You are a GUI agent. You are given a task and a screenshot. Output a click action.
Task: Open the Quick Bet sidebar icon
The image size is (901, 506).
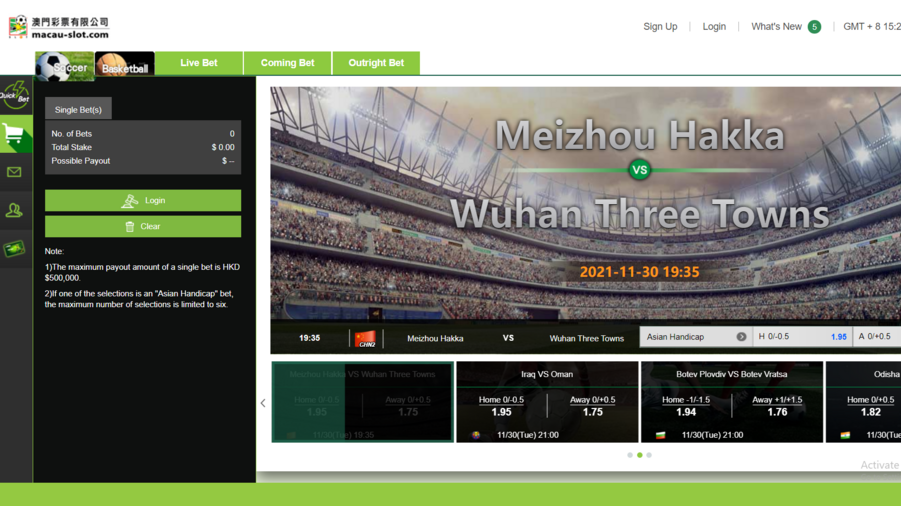[15, 96]
